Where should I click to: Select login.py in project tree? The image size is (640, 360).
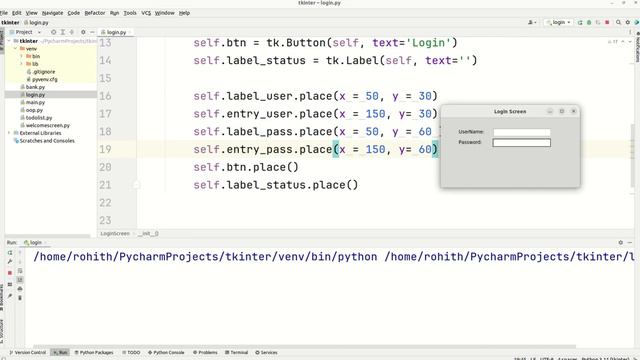33,95
